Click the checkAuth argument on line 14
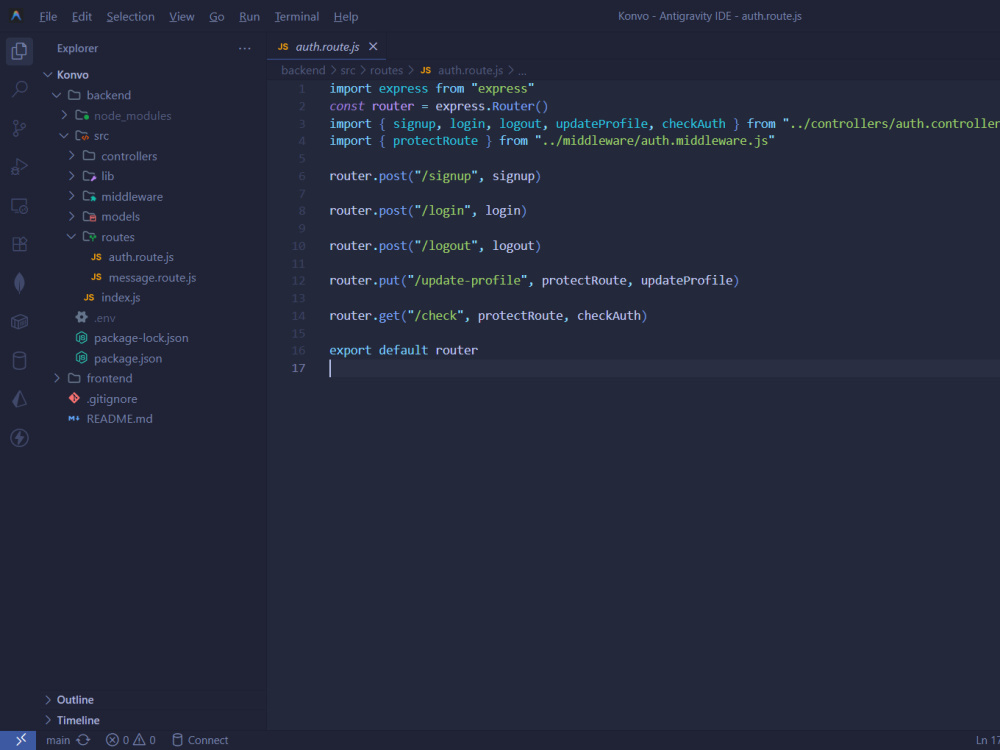The width and height of the screenshot is (1000, 750). 608,316
